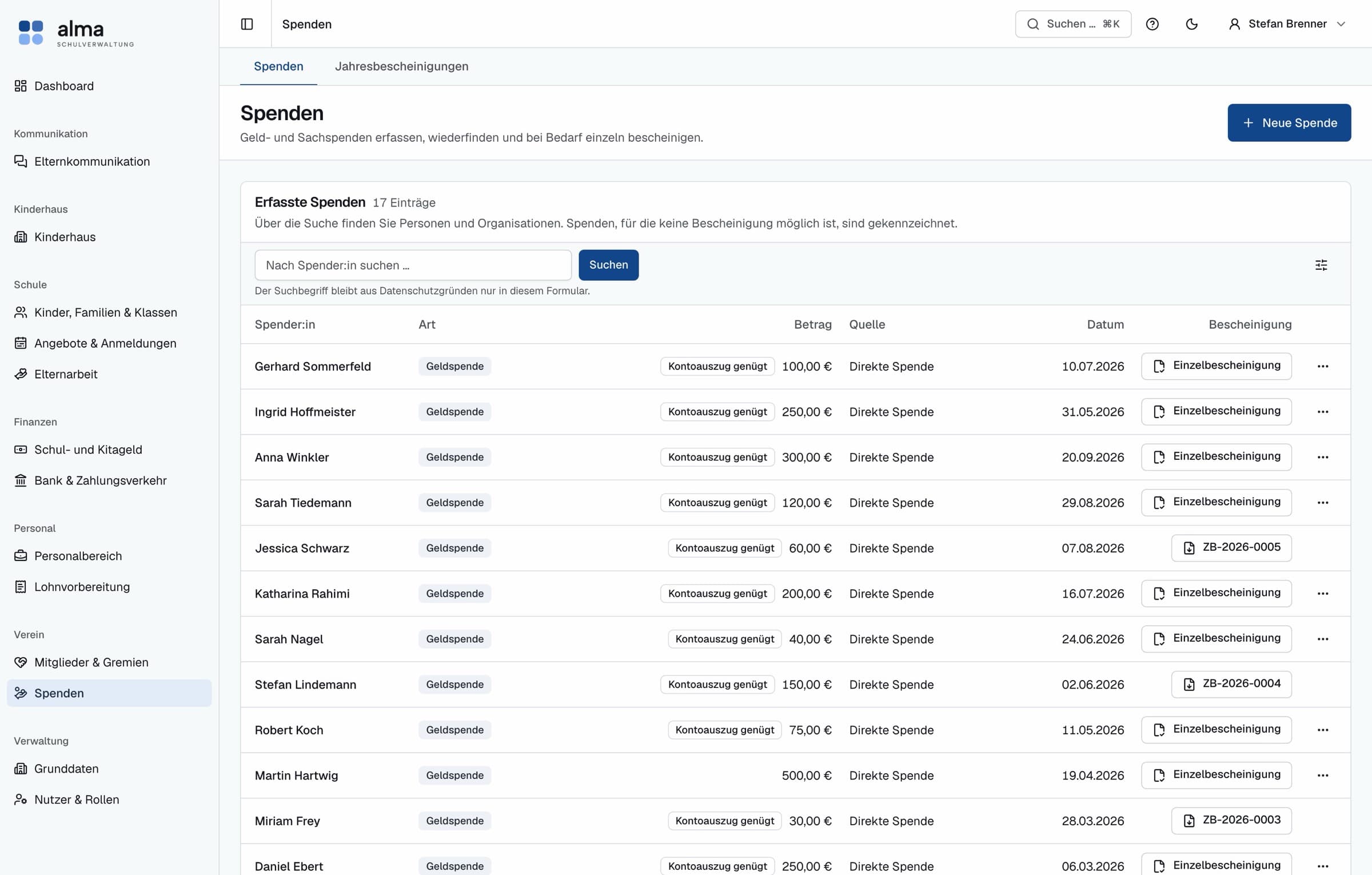Select the Spenden tab

[x=278, y=66]
